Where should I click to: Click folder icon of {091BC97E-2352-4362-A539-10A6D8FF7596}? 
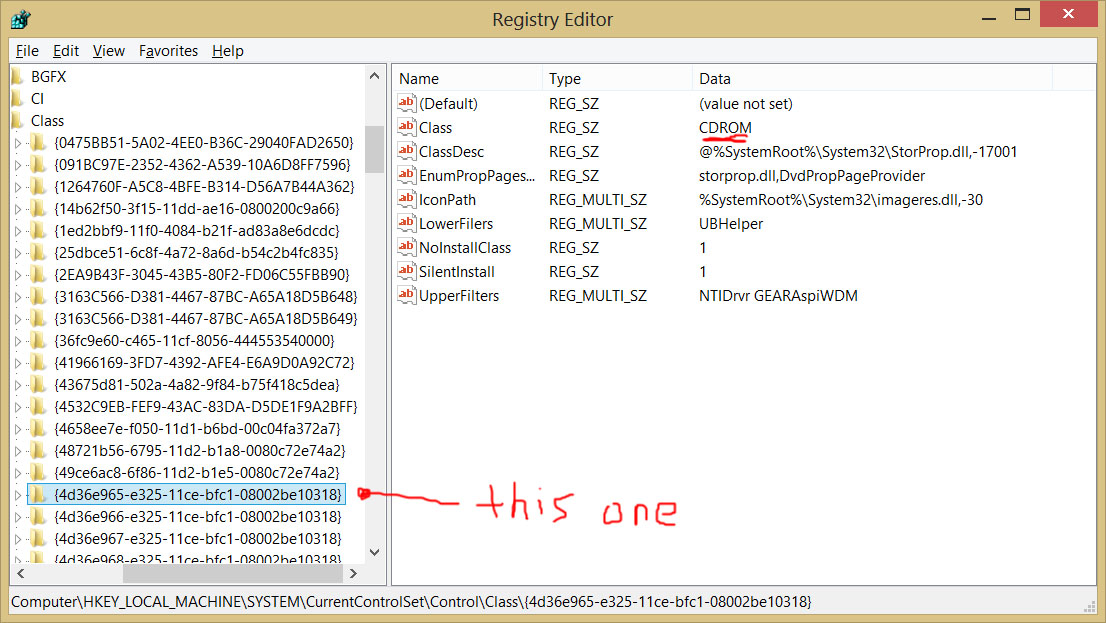pyautogui.click(x=38, y=164)
